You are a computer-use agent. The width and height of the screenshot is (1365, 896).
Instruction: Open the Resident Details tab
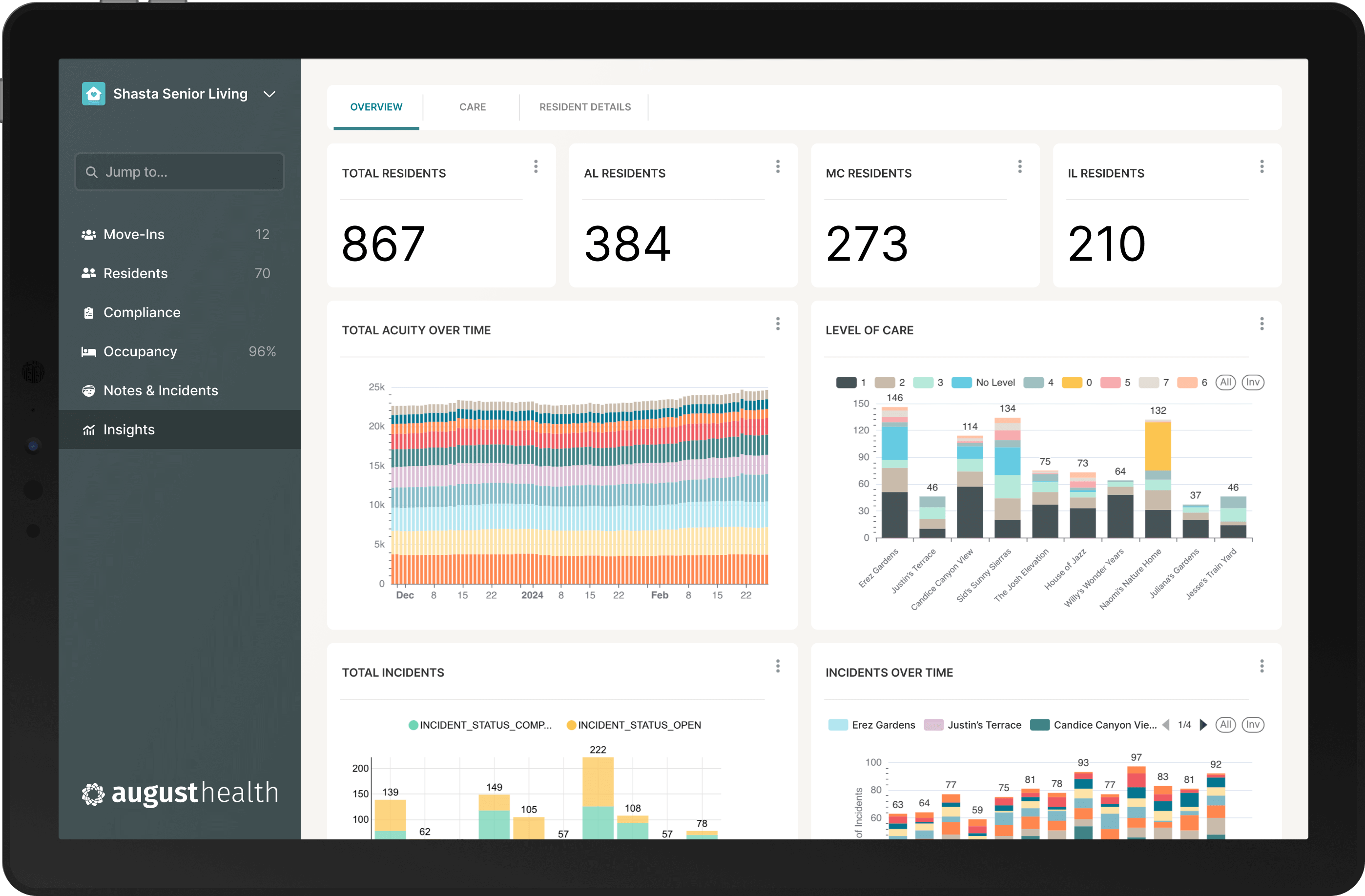coord(584,106)
